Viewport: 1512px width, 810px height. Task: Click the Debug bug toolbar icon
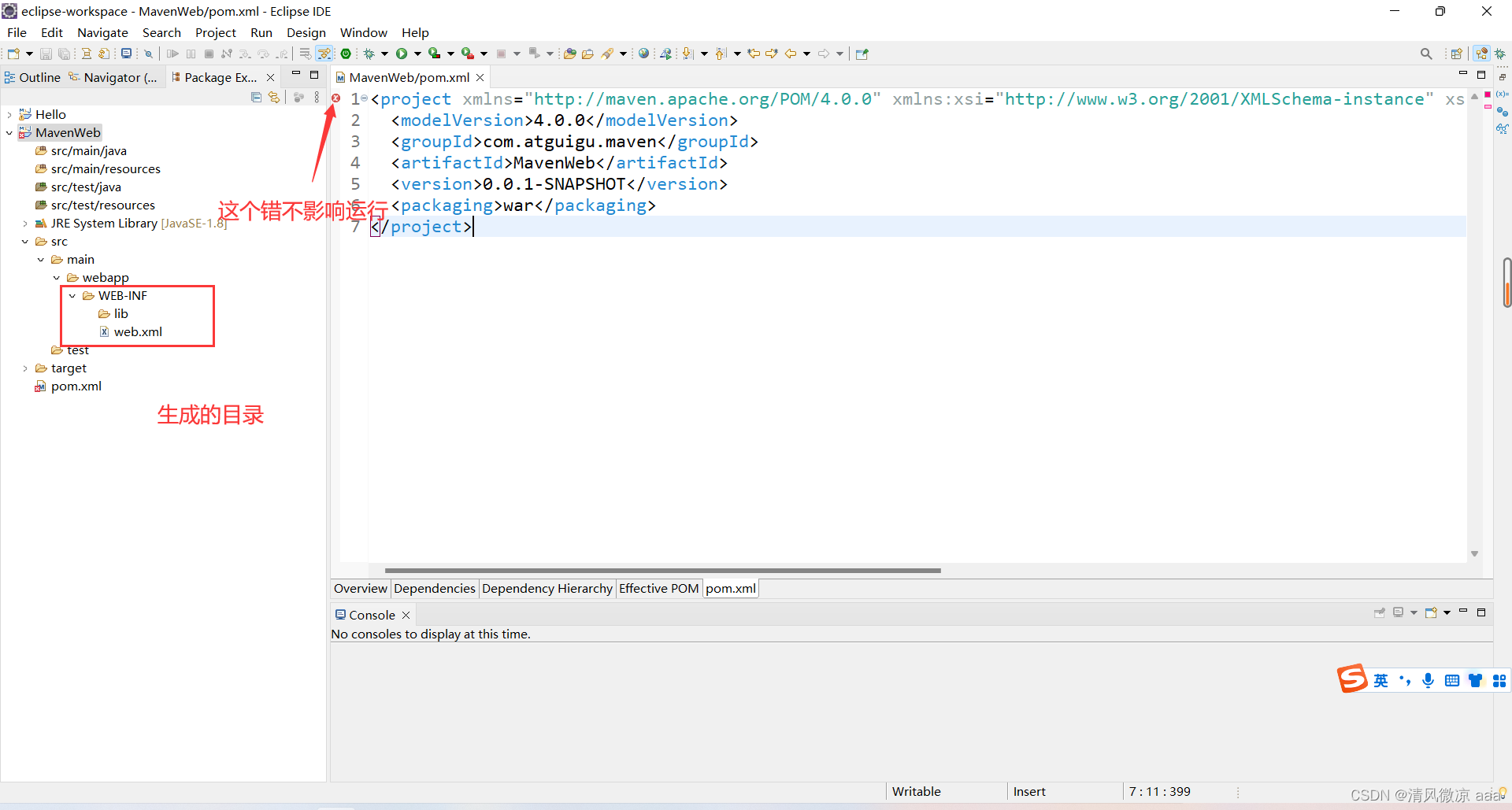coord(369,54)
